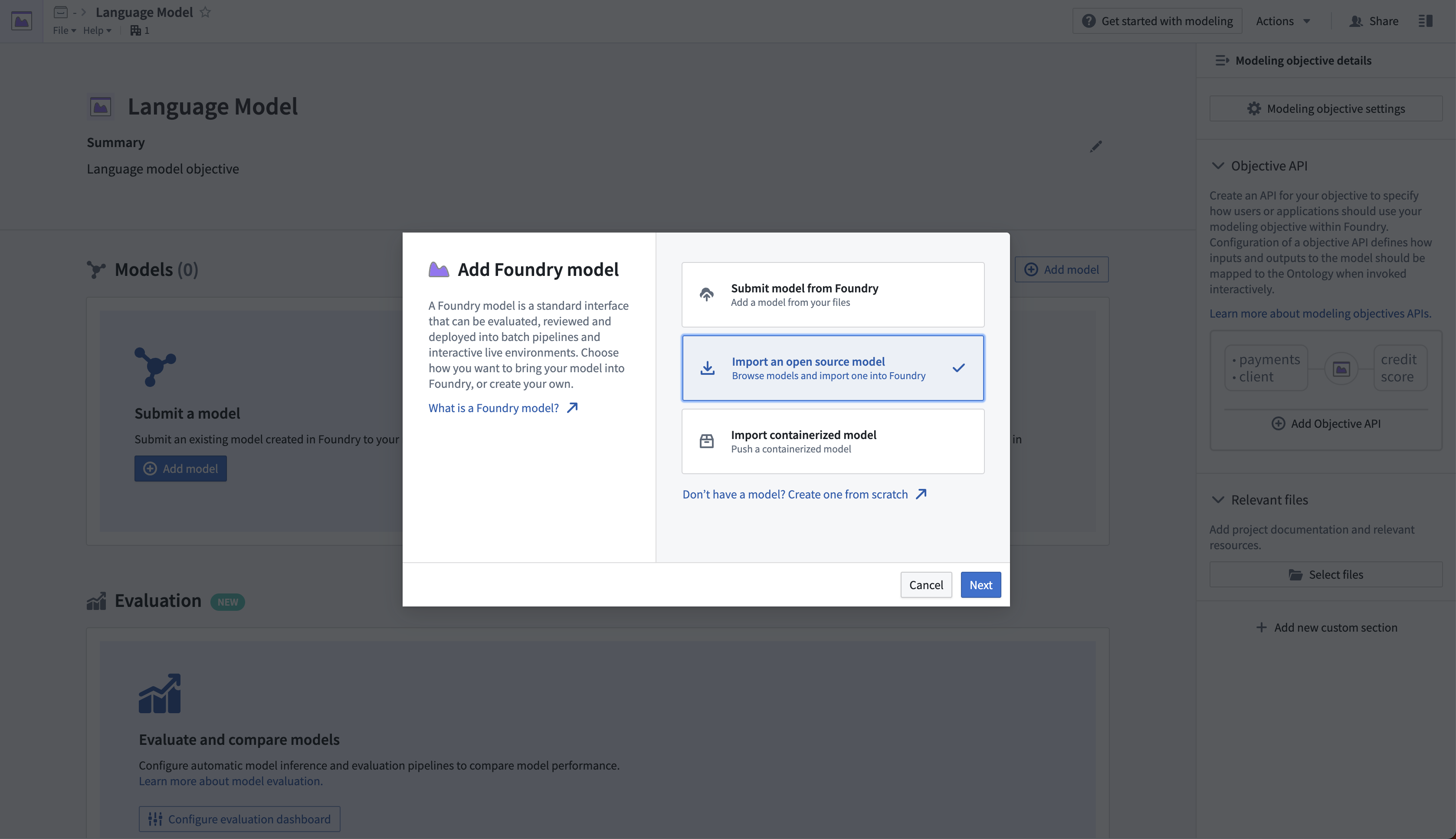Click the Modeling app icon in top-left corner
1456x839 pixels.
coord(21,21)
